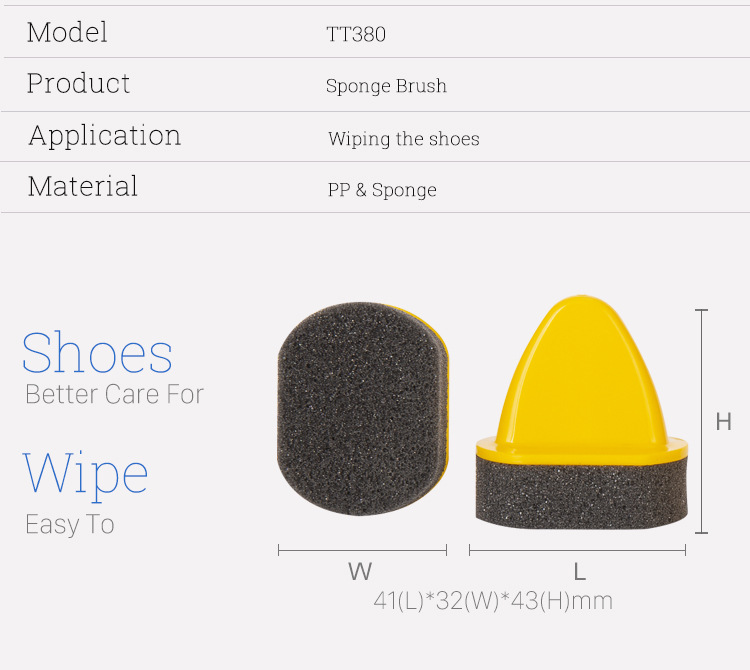Click the L length dimension label

pos(580,572)
